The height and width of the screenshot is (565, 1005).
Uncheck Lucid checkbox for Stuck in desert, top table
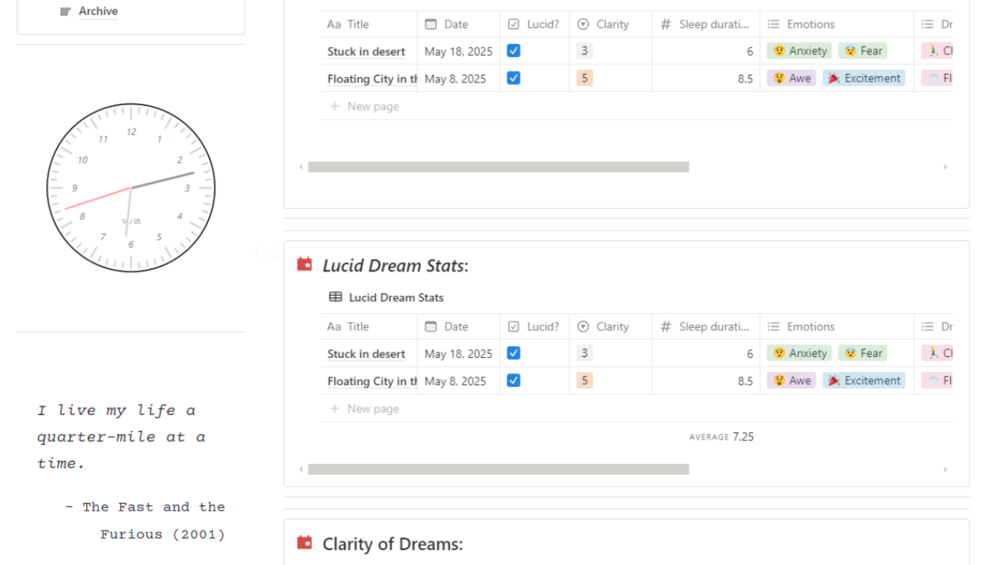[x=513, y=51]
